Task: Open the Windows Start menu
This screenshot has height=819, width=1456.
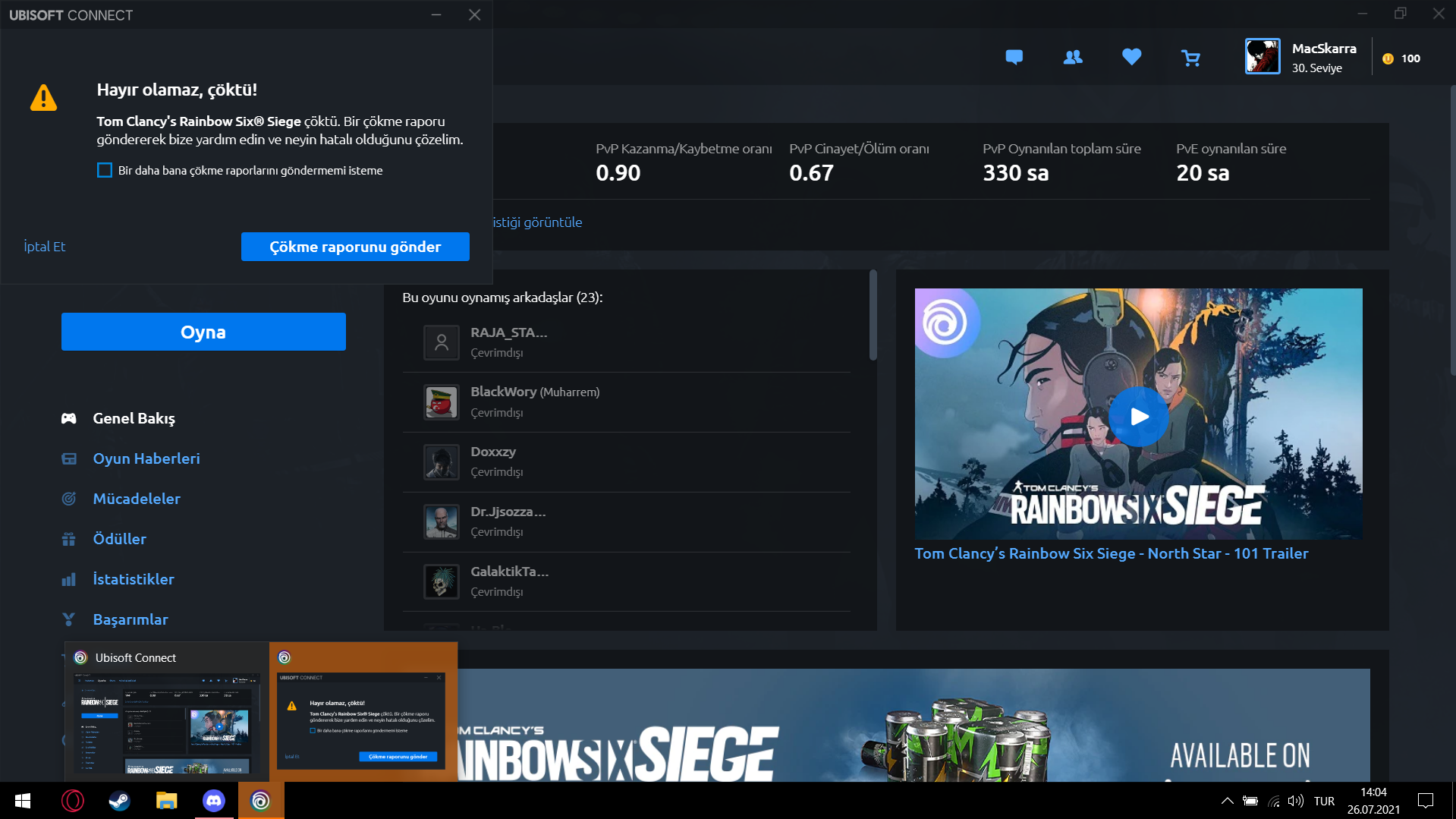Action: (x=23, y=801)
